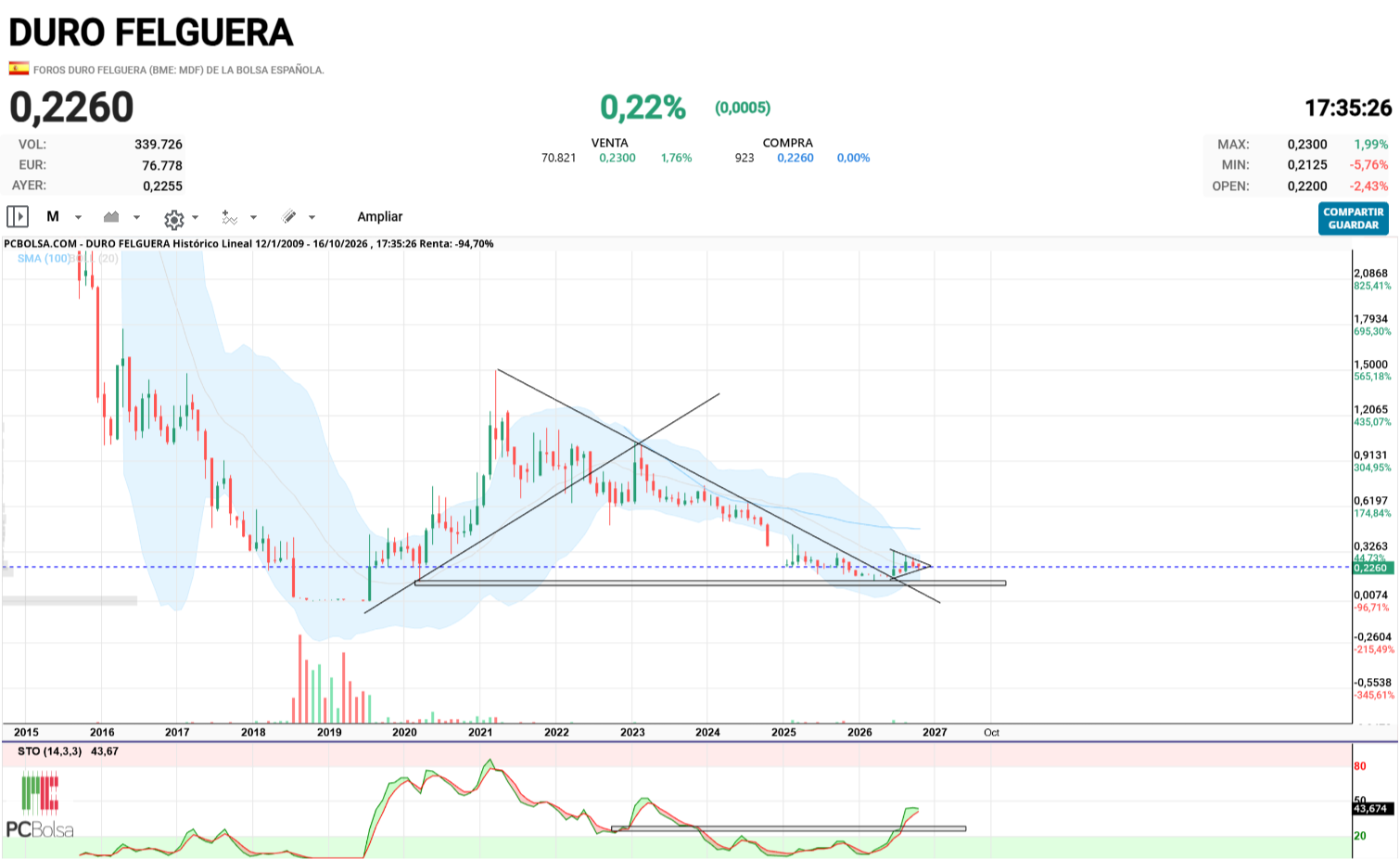Click the COMPARTIR GUARDAR button
The width and height of the screenshot is (1400, 859).
point(1354,219)
